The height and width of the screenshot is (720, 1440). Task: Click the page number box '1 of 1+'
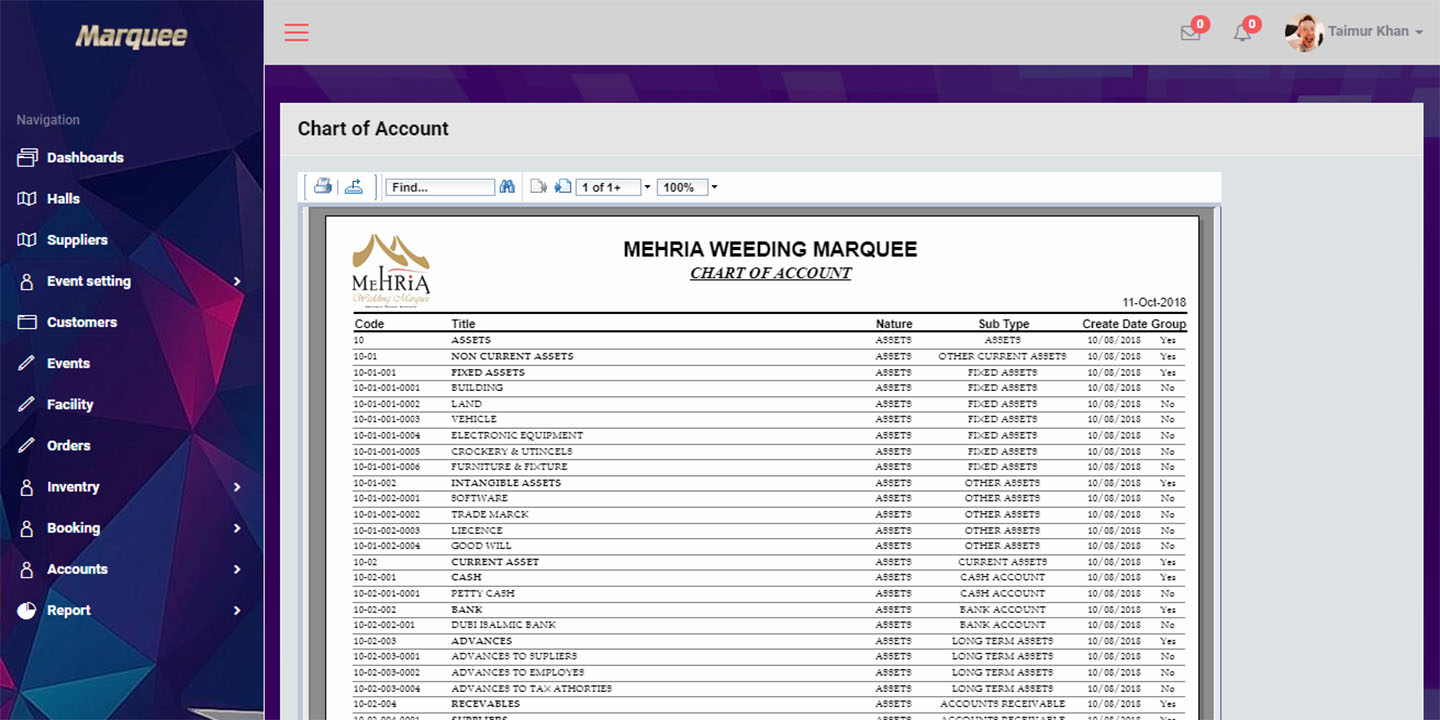[608, 187]
